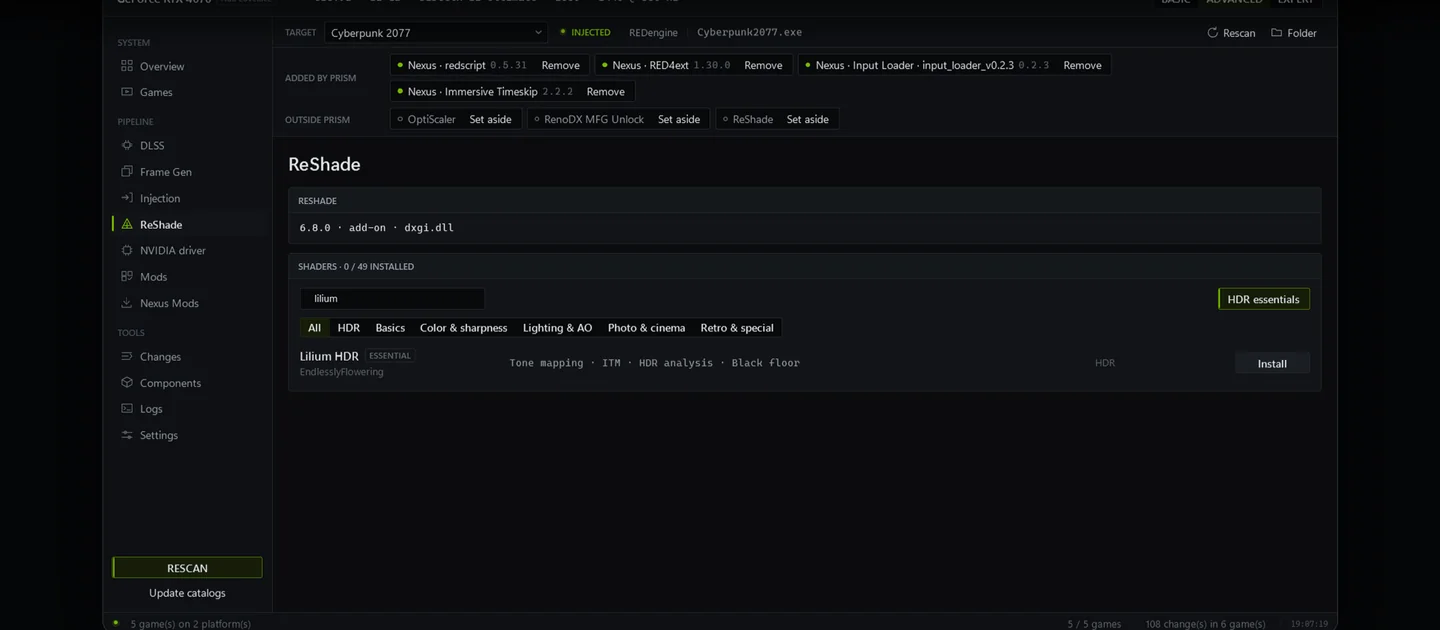
Task: Click the 5 / 5 games status text
Action: point(1094,624)
